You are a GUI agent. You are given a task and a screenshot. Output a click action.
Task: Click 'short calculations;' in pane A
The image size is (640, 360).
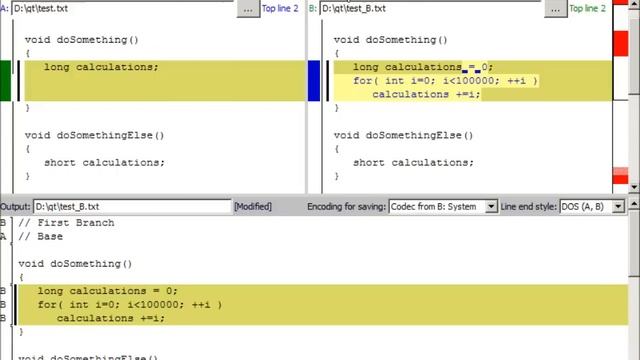tap(104, 162)
